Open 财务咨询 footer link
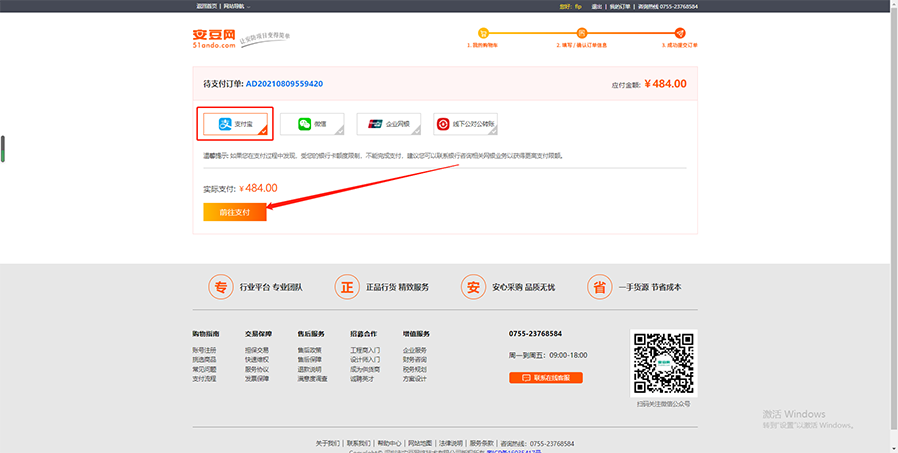This screenshot has width=898, height=453. [x=415, y=360]
